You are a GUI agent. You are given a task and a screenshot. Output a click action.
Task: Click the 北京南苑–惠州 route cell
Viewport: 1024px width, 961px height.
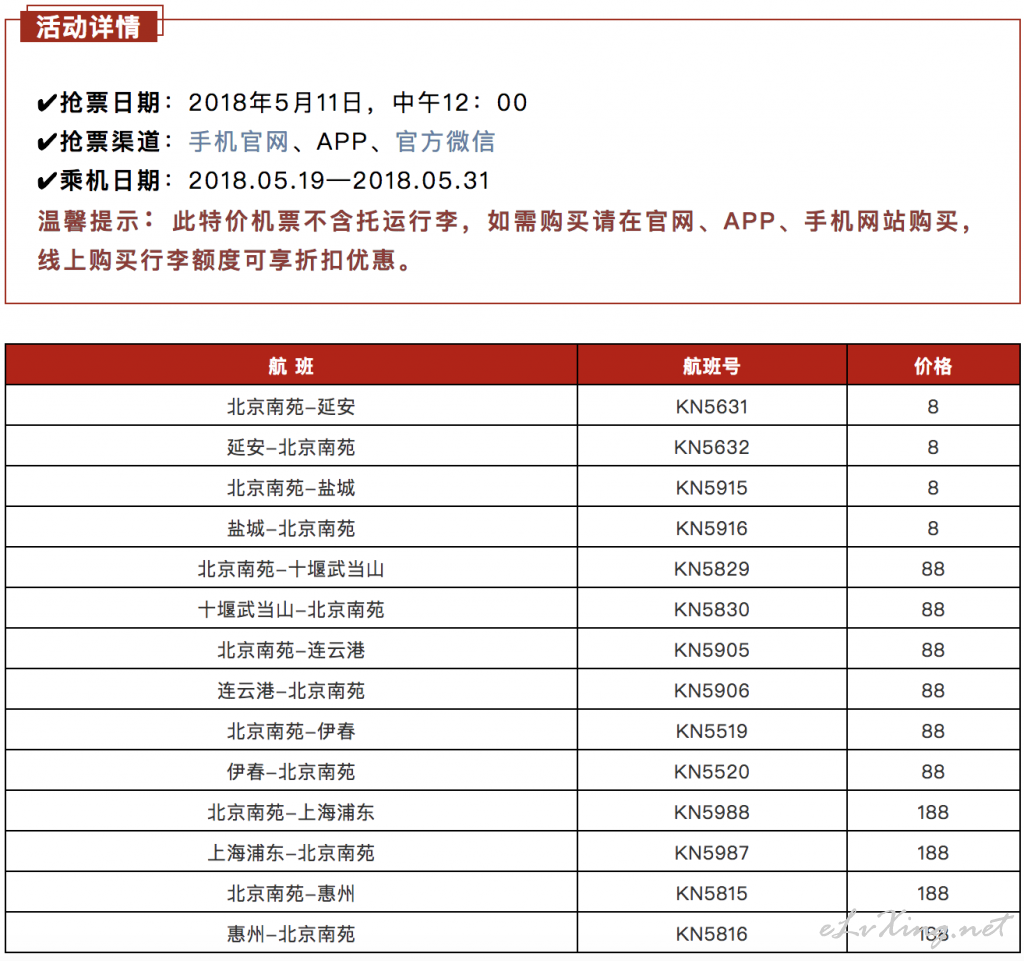point(291,892)
